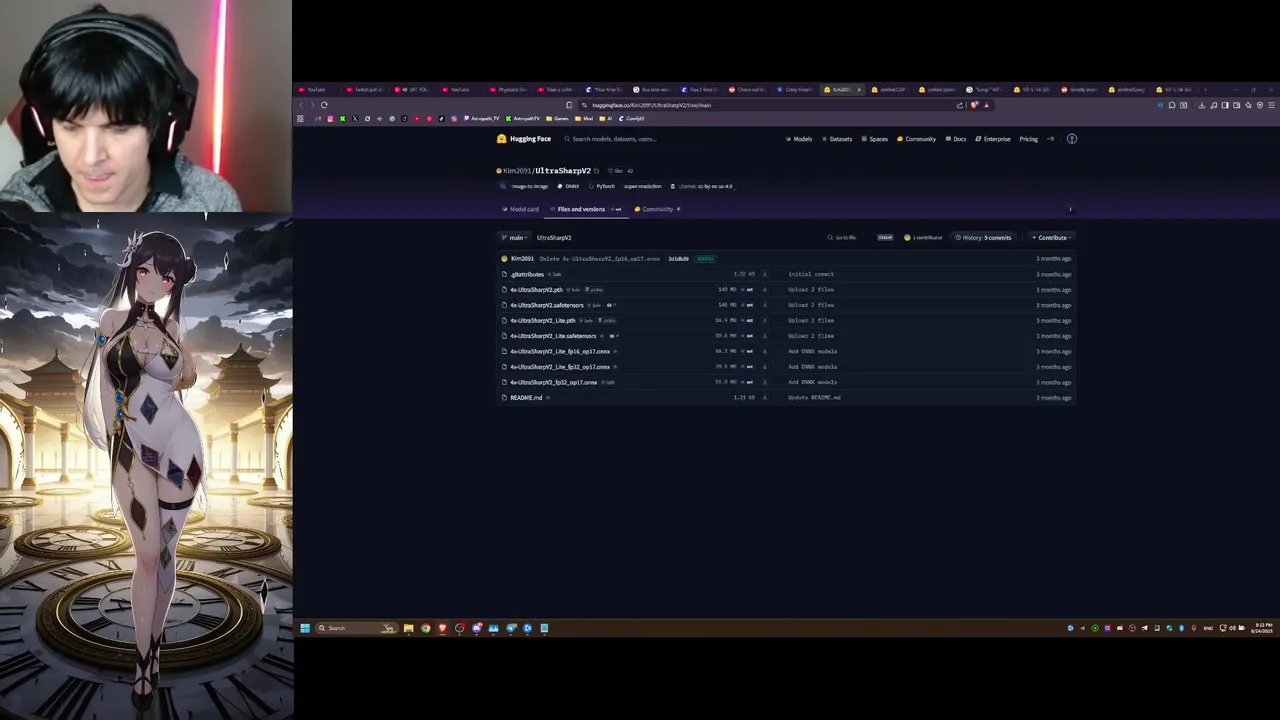Reload the page with browser refresh icon
The height and width of the screenshot is (720, 1280).
click(x=324, y=105)
